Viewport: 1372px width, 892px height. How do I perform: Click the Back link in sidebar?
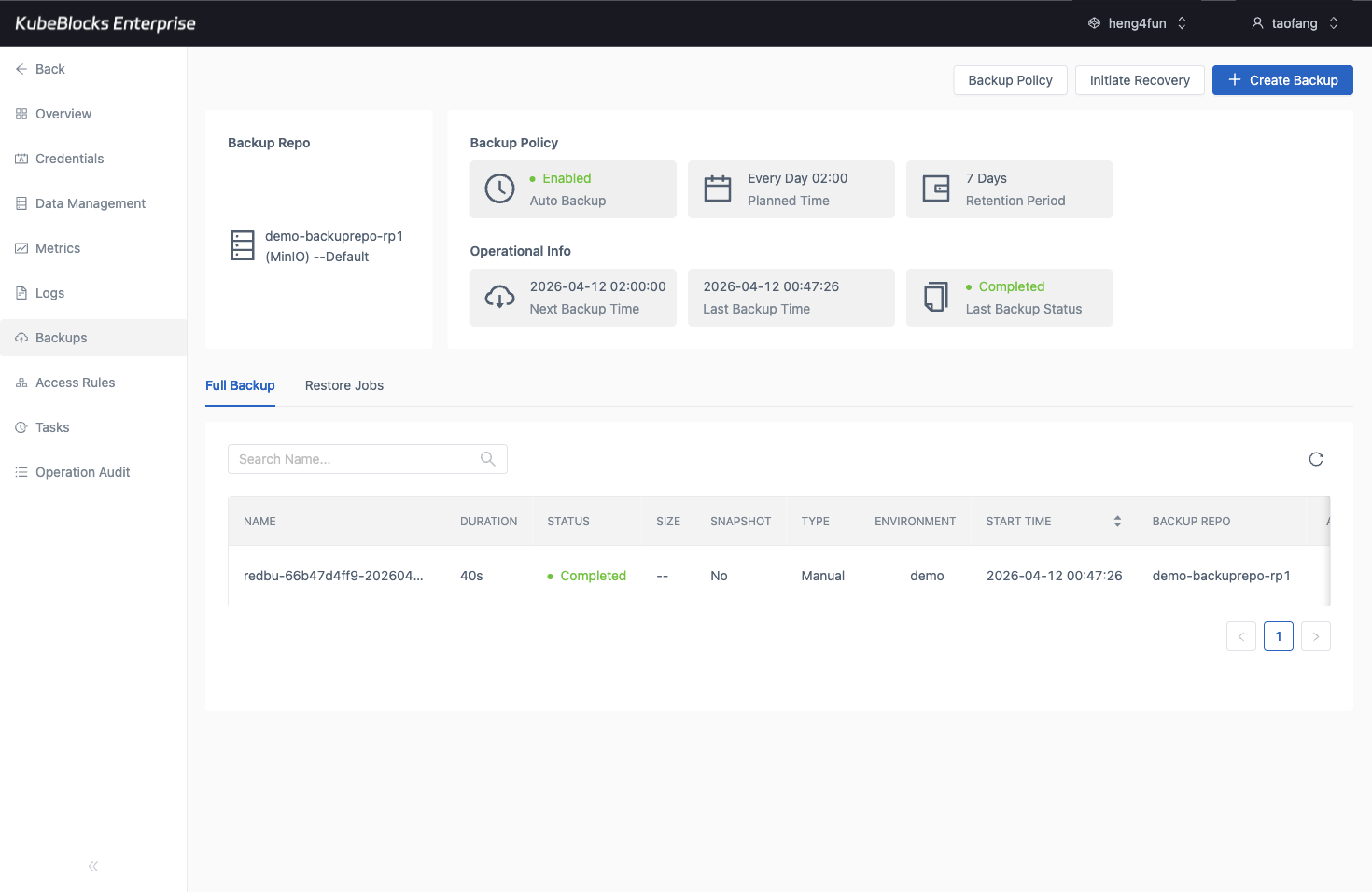[x=50, y=69]
